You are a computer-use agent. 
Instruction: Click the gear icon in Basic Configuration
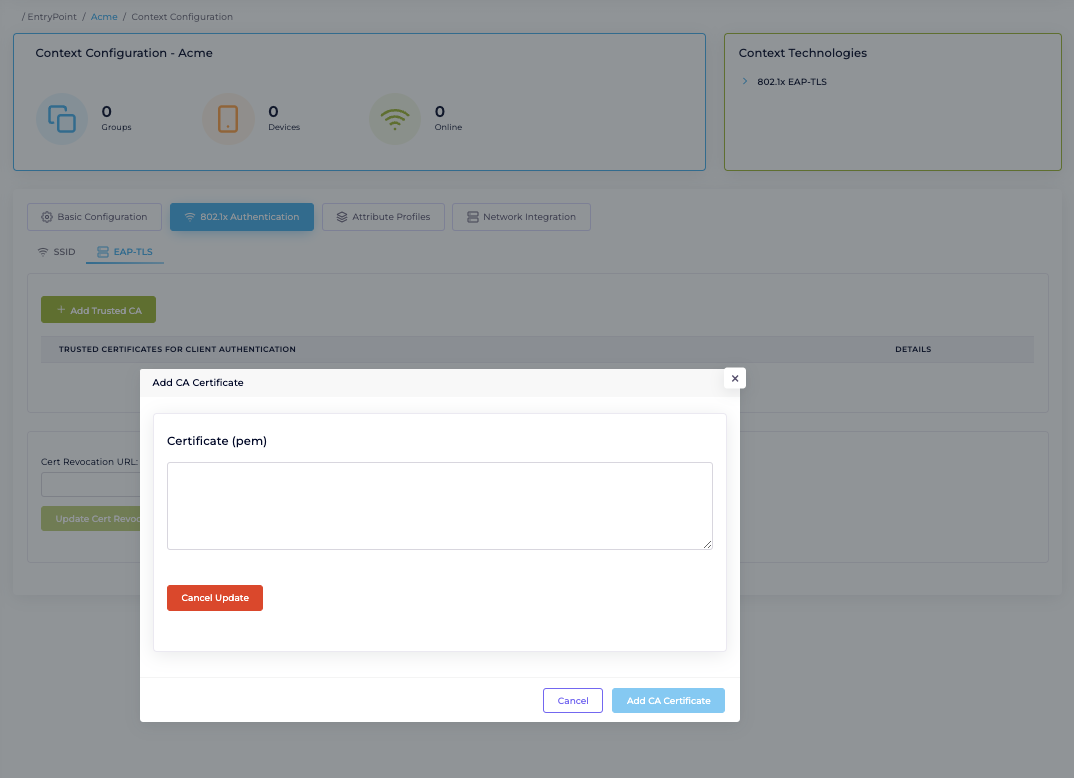pyautogui.click(x=47, y=217)
